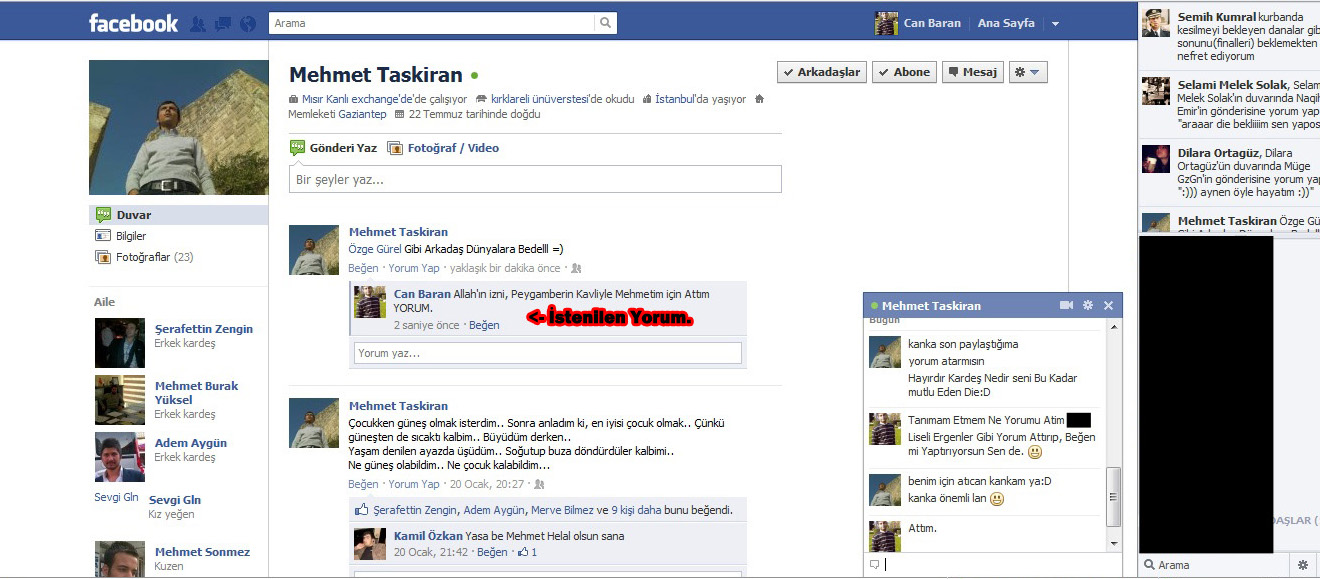The width and height of the screenshot is (1320, 579).
Task: Click Ana Sayfa link in top bar
Action: 1005,23
